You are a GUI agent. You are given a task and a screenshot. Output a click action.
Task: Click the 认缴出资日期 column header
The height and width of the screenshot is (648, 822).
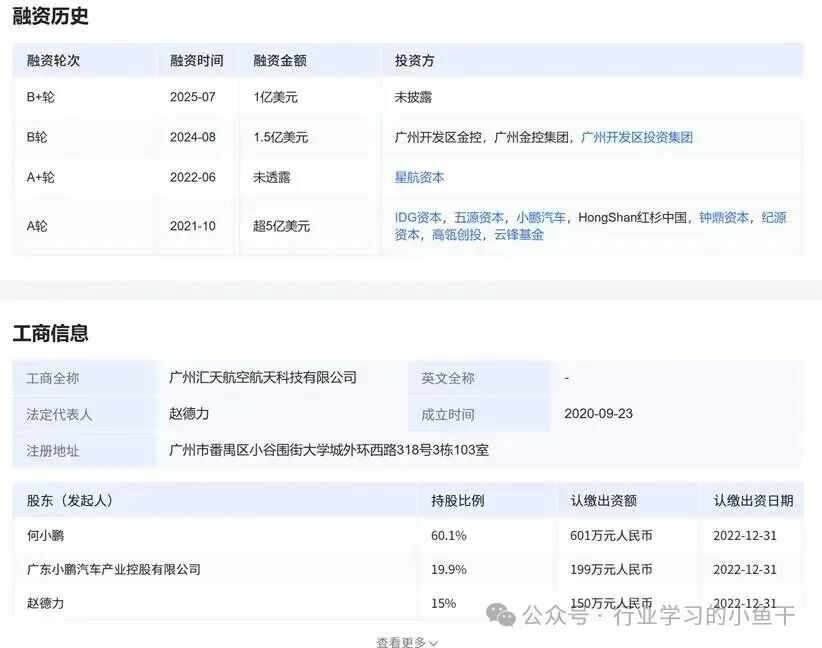tap(753, 500)
